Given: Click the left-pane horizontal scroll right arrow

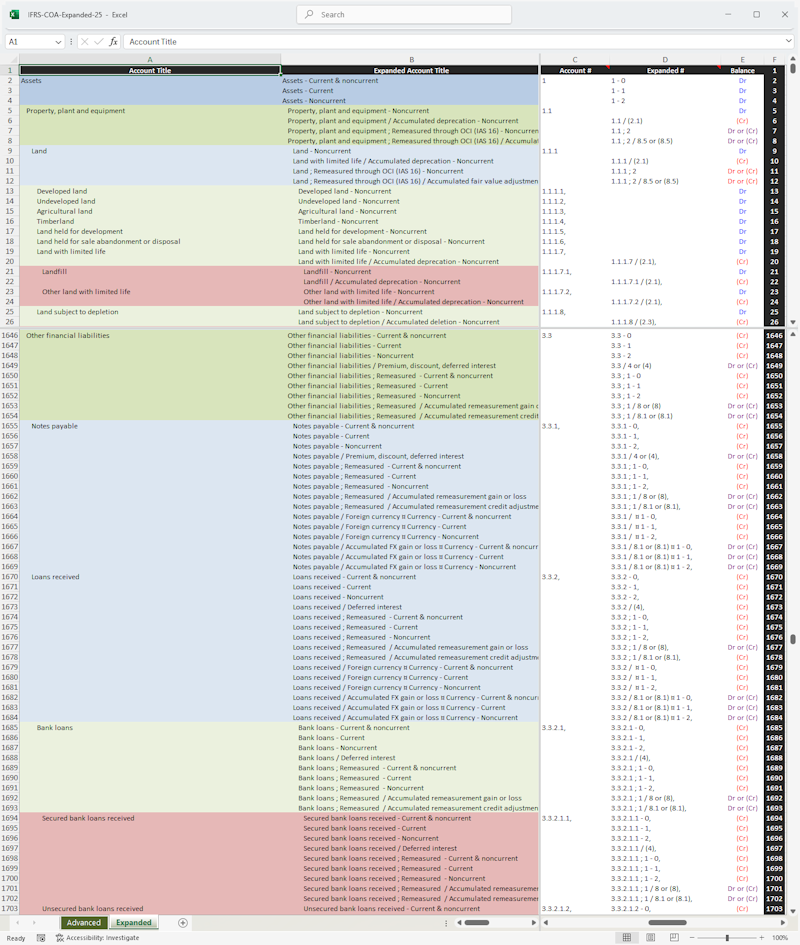Looking at the screenshot, I should click(x=534, y=923).
